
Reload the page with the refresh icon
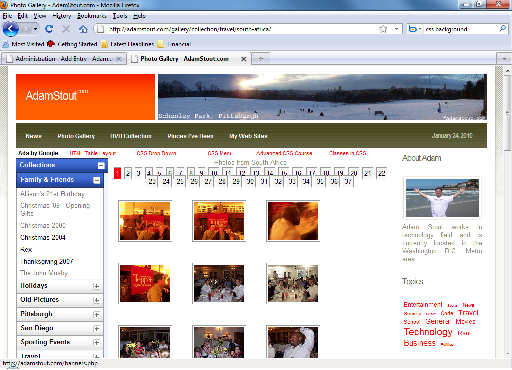click(49, 29)
